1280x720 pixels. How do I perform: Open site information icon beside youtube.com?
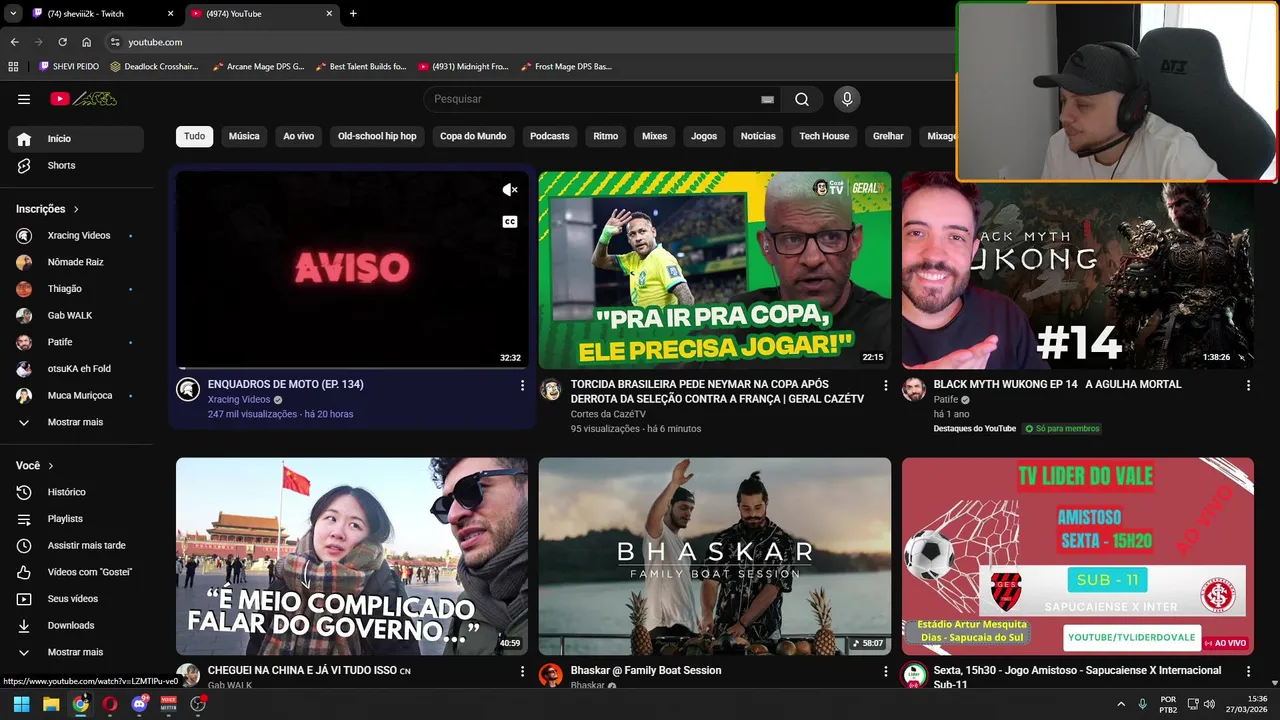[x=115, y=42]
